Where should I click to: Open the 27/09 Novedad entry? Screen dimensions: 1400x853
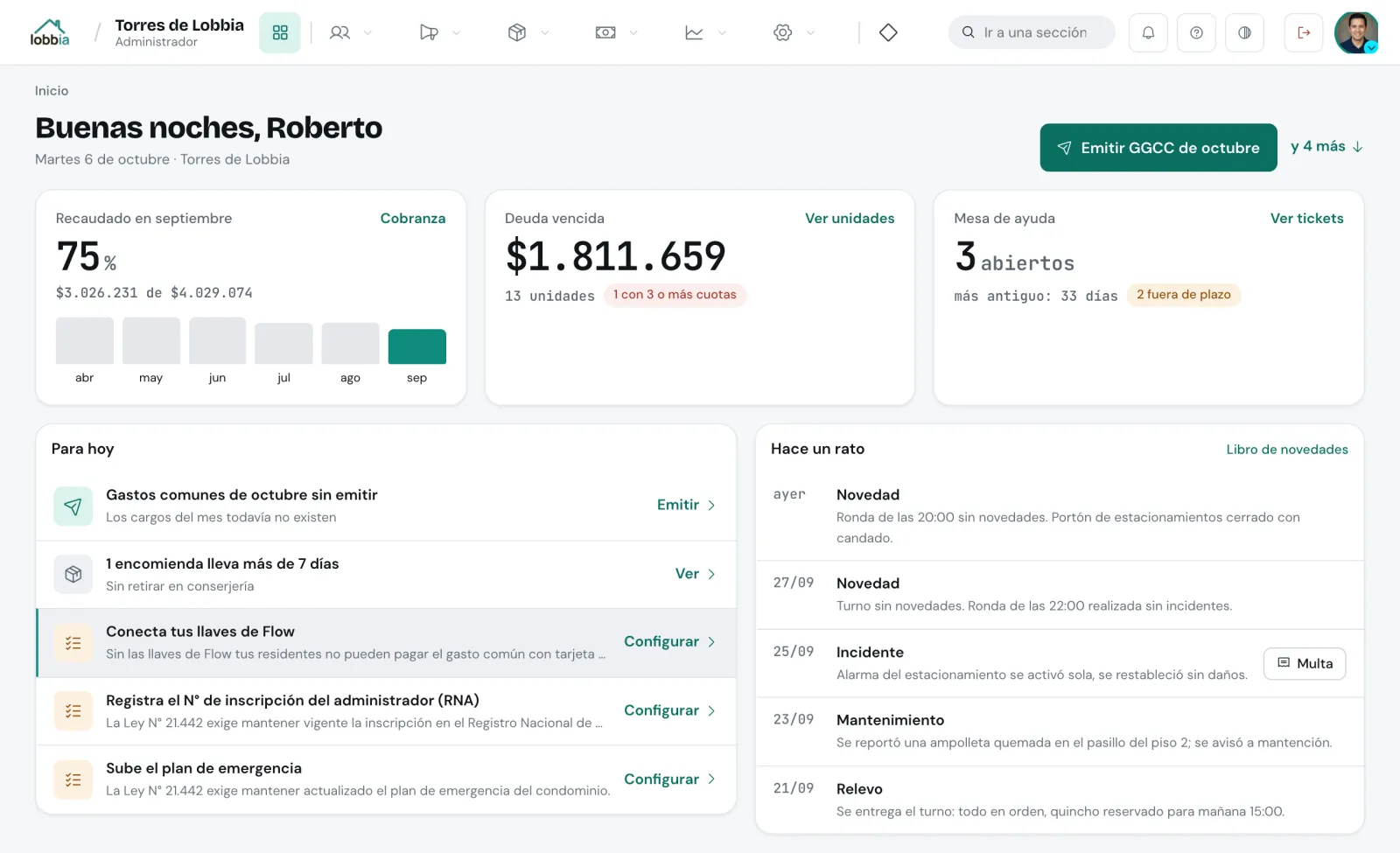[1060, 595]
